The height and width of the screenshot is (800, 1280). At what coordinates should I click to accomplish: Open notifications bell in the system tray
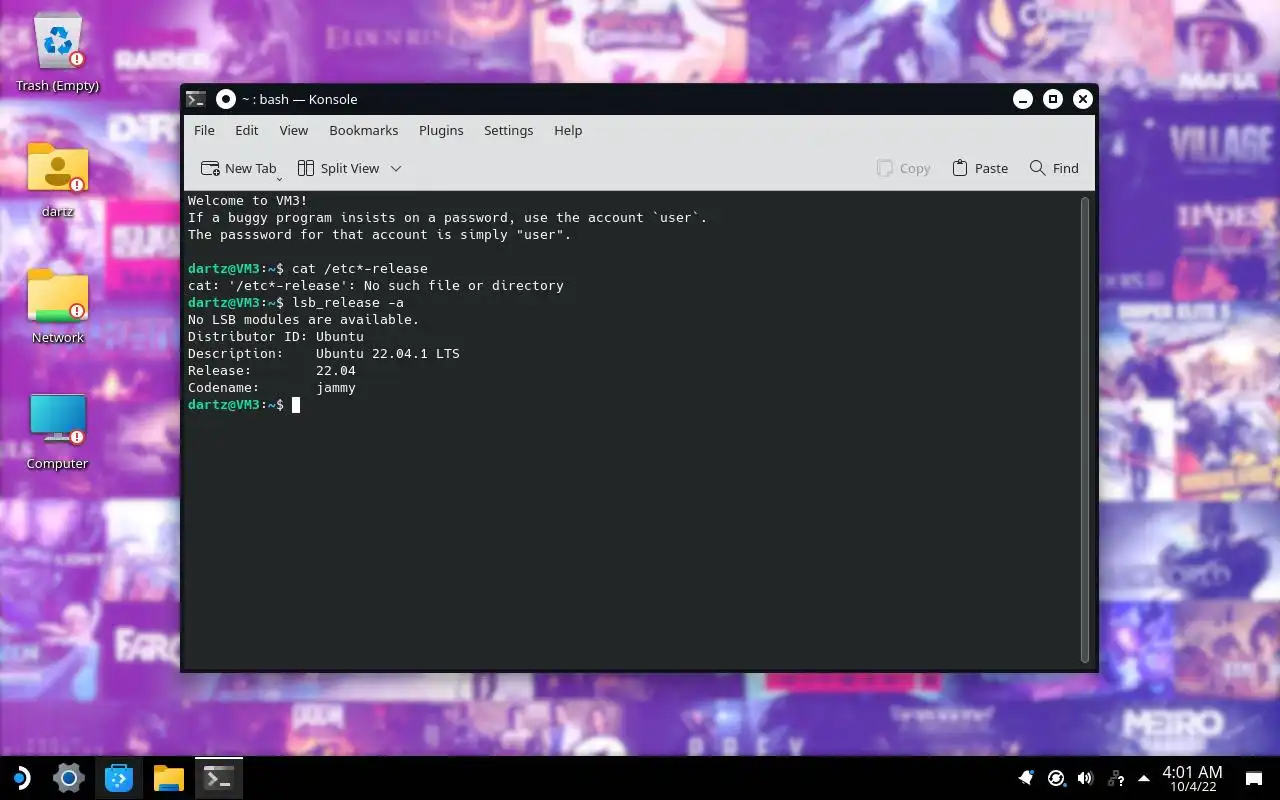[1026, 778]
